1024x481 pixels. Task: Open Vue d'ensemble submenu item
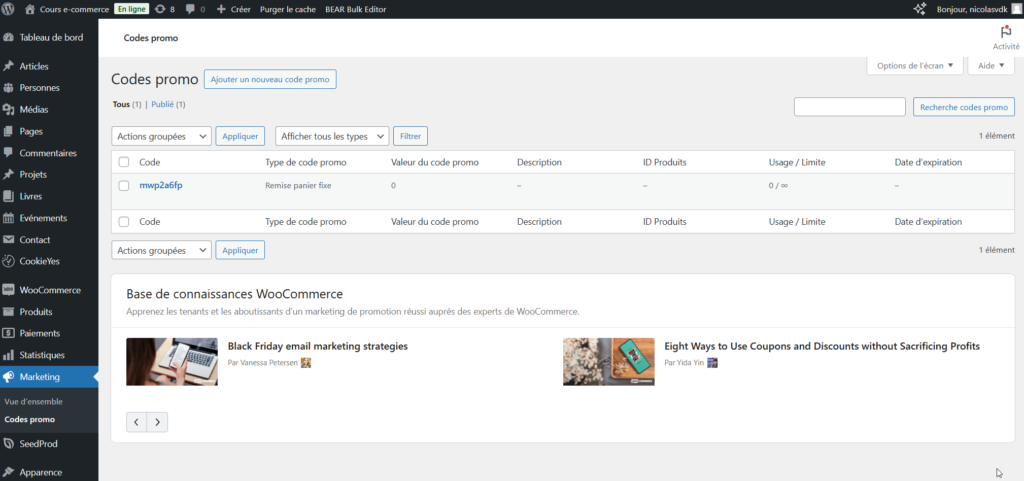pyautogui.click(x=33, y=401)
